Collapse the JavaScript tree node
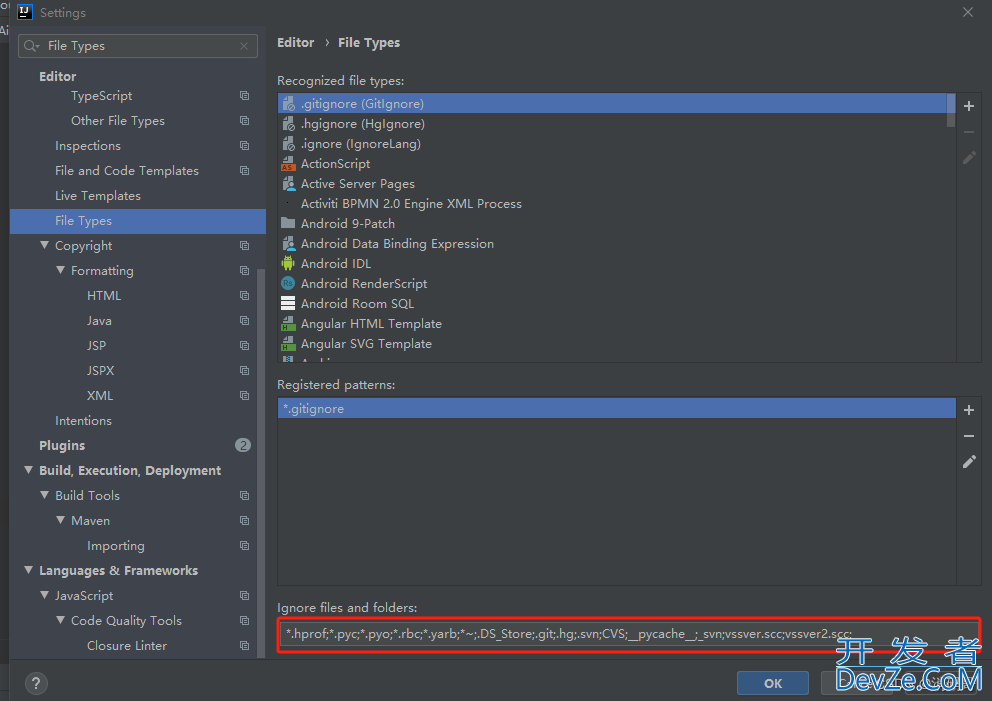Screen dimensions: 992x701 [44, 595]
